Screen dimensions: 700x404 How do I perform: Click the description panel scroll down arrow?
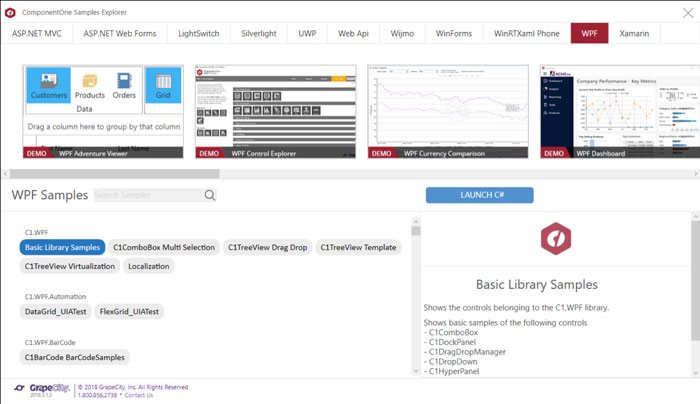point(696,373)
